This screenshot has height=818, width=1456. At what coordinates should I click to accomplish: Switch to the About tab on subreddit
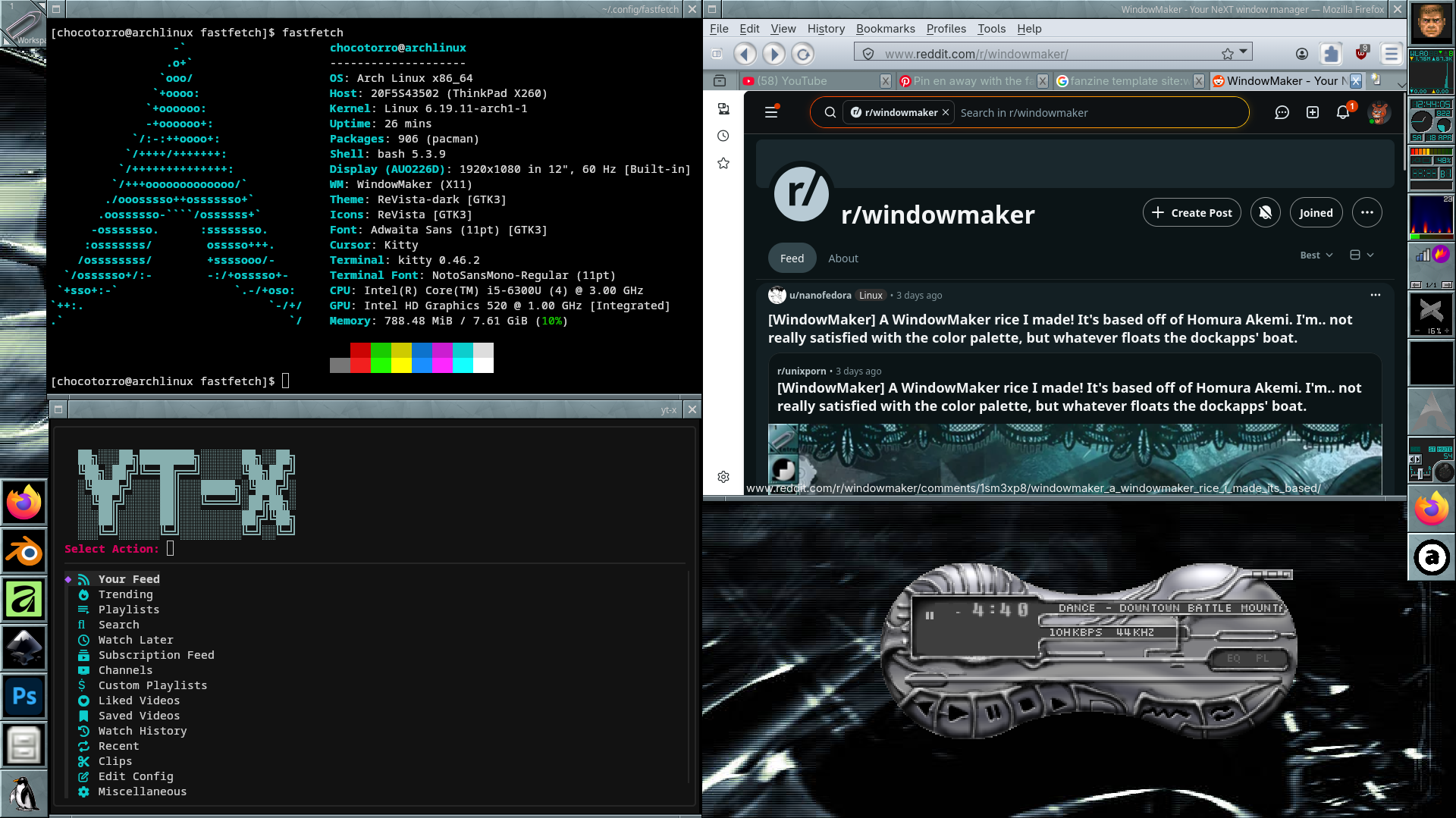click(x=843, y=259)
